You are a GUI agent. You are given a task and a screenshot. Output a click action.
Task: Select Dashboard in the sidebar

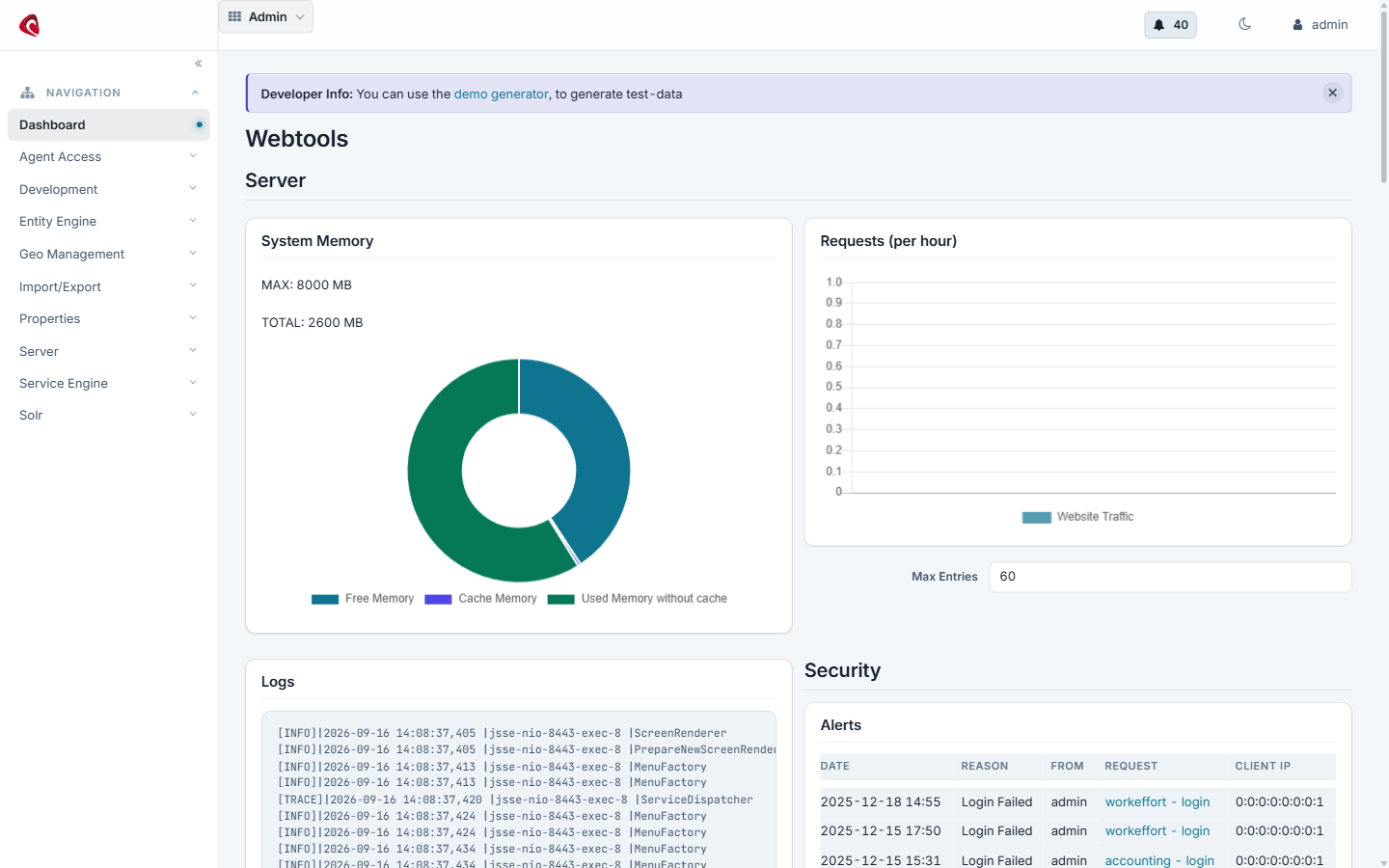(108, 125)
